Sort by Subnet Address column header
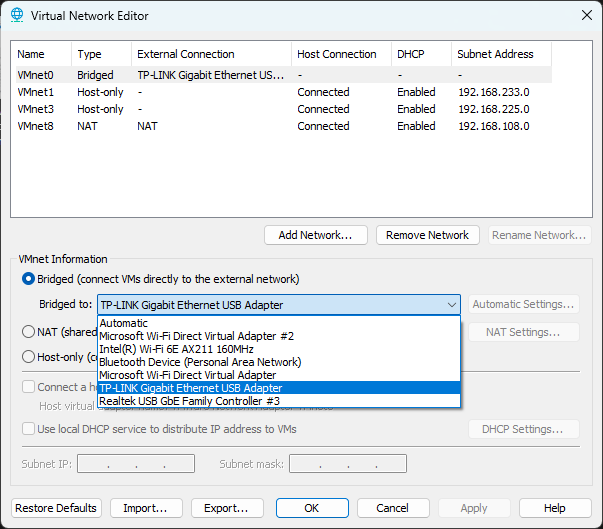Viewport: 603px width, 529px height. pos(501,54)
